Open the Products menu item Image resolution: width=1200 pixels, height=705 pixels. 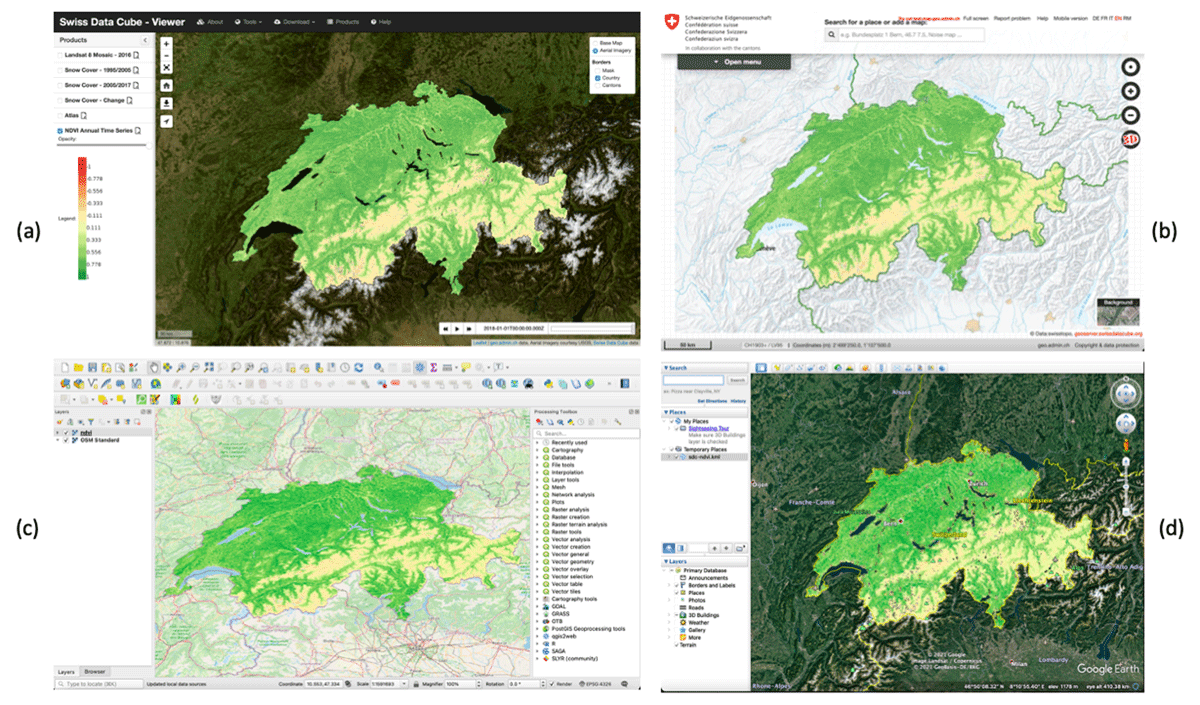click(x=343, y=21)
